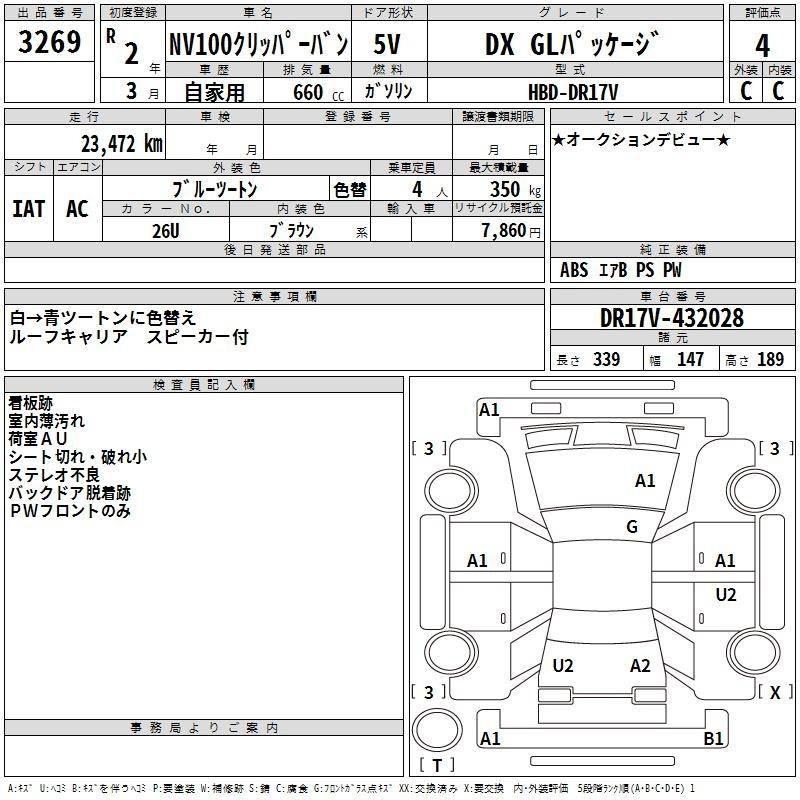Viewport: 800px width, 800px height.
Task: Click the U2 marker on rear left
Action: [x=563, y=666]
